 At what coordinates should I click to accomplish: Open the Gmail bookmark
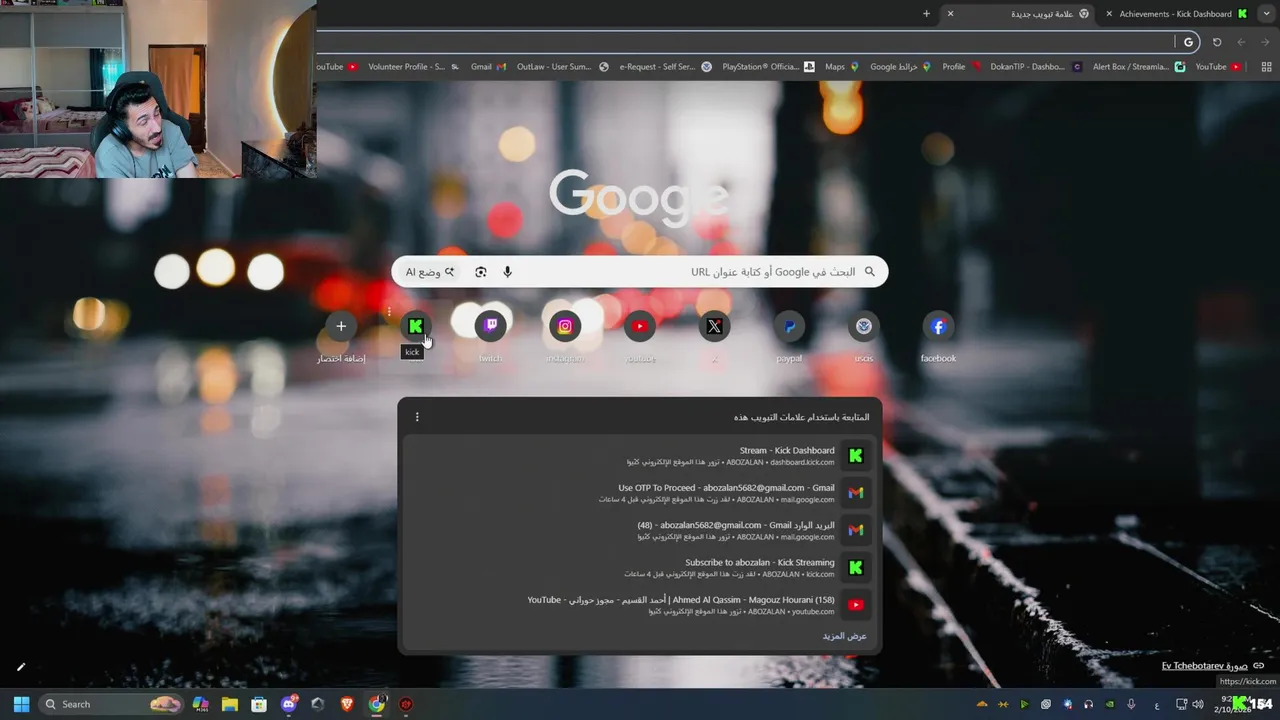(488, 67)
